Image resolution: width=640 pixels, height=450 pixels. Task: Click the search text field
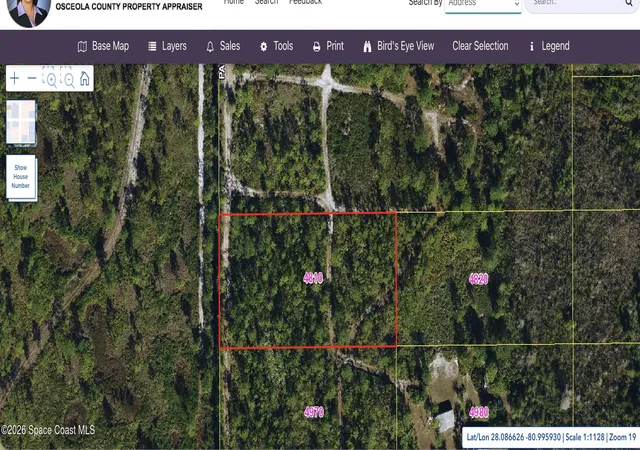[575, 5]
